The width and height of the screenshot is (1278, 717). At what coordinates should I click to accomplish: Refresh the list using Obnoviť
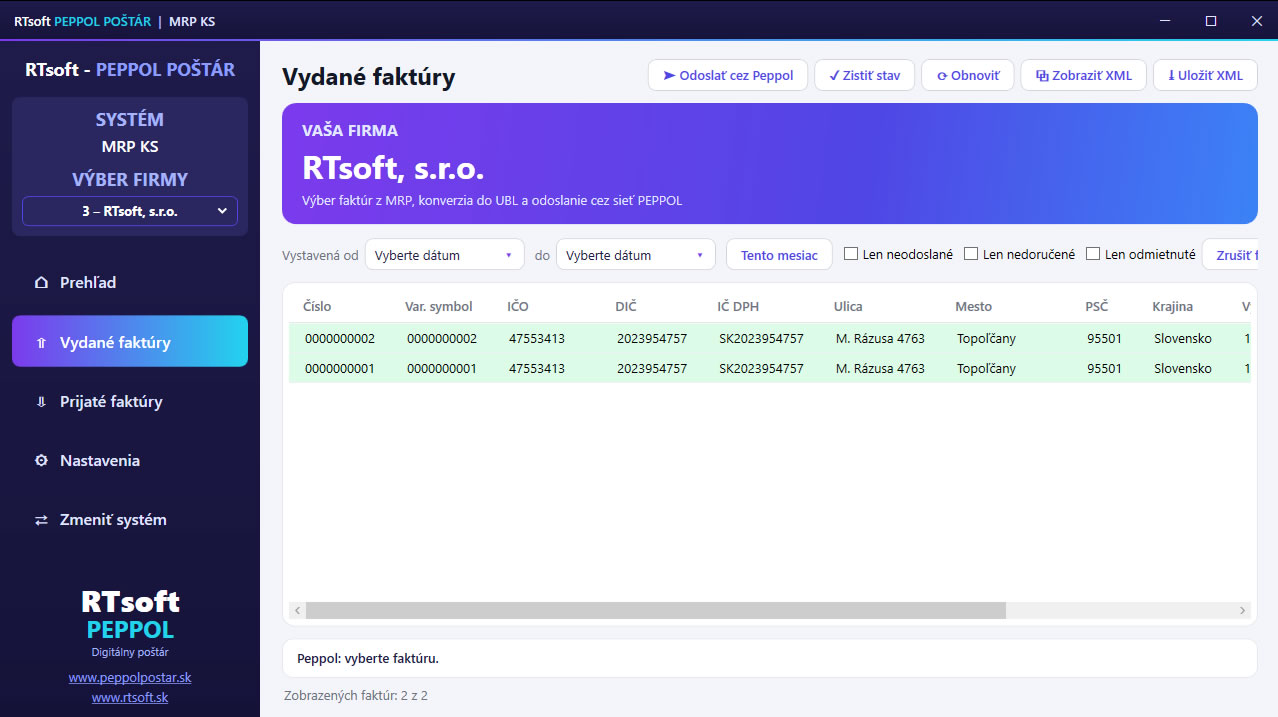(x=968, y=75)
